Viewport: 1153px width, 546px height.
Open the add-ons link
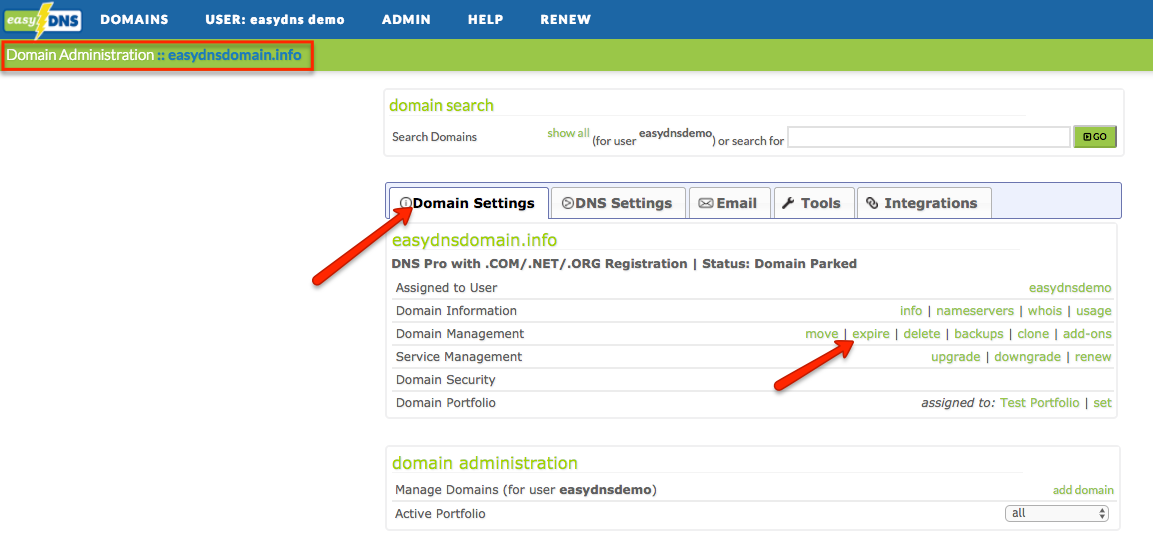click(1088, 334)
